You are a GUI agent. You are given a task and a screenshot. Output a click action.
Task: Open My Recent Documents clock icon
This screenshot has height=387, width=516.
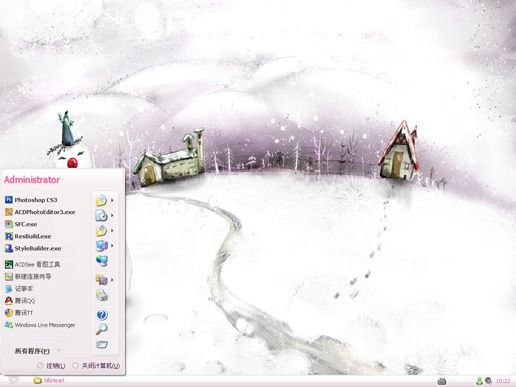point(101,215)
